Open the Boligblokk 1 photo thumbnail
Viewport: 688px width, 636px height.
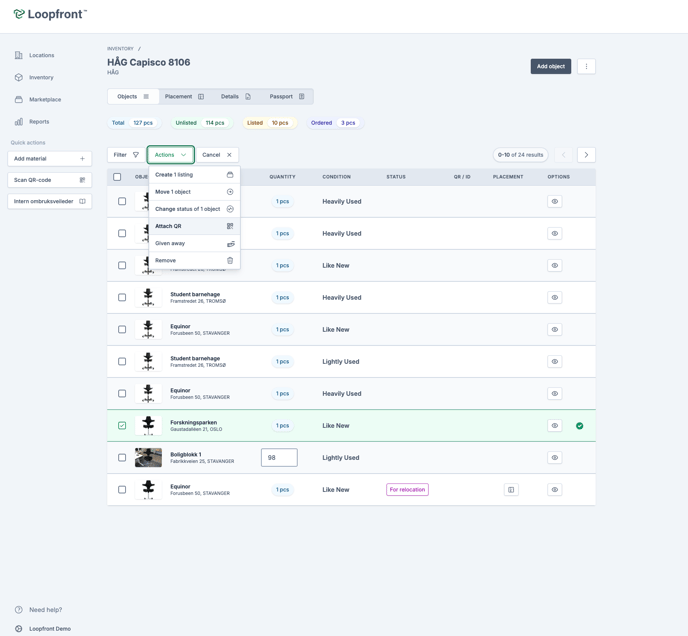point(148,457)
